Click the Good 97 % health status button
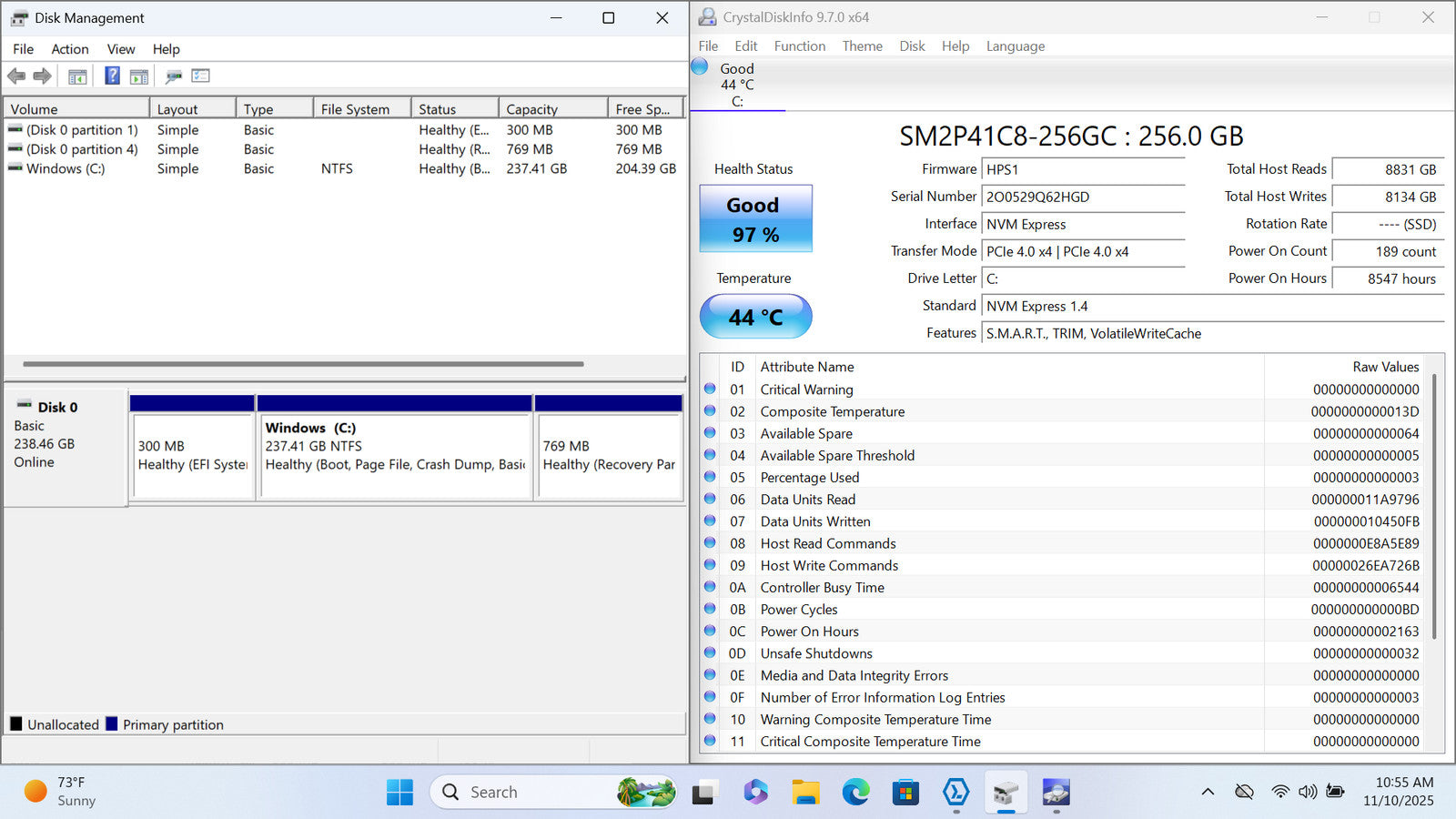Screen dimensions: 1456x819 pyautogui.click(x=755, y=219)
